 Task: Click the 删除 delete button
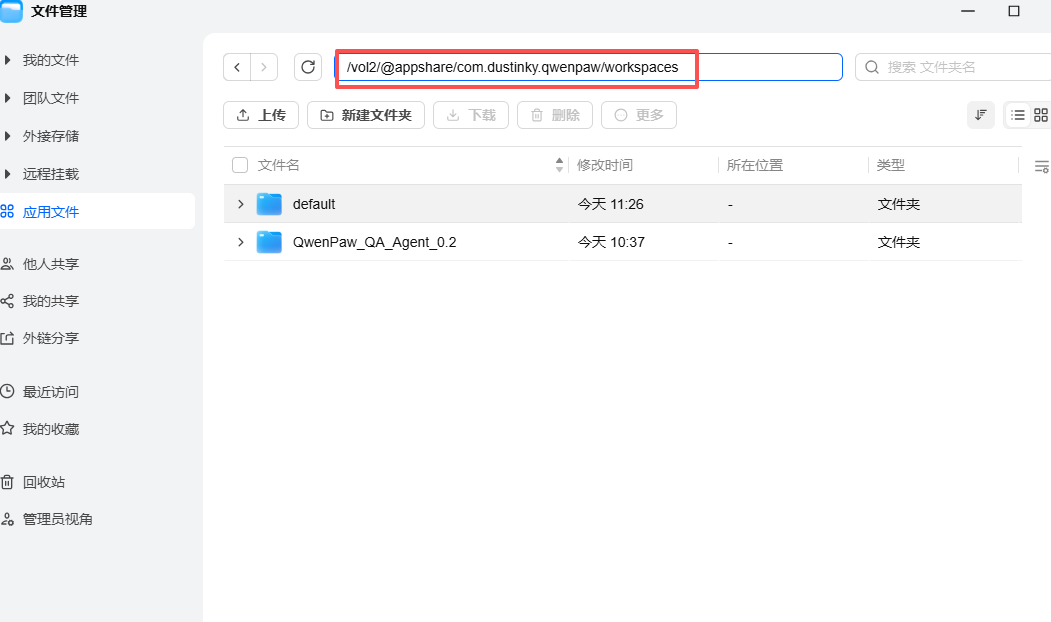555,115
